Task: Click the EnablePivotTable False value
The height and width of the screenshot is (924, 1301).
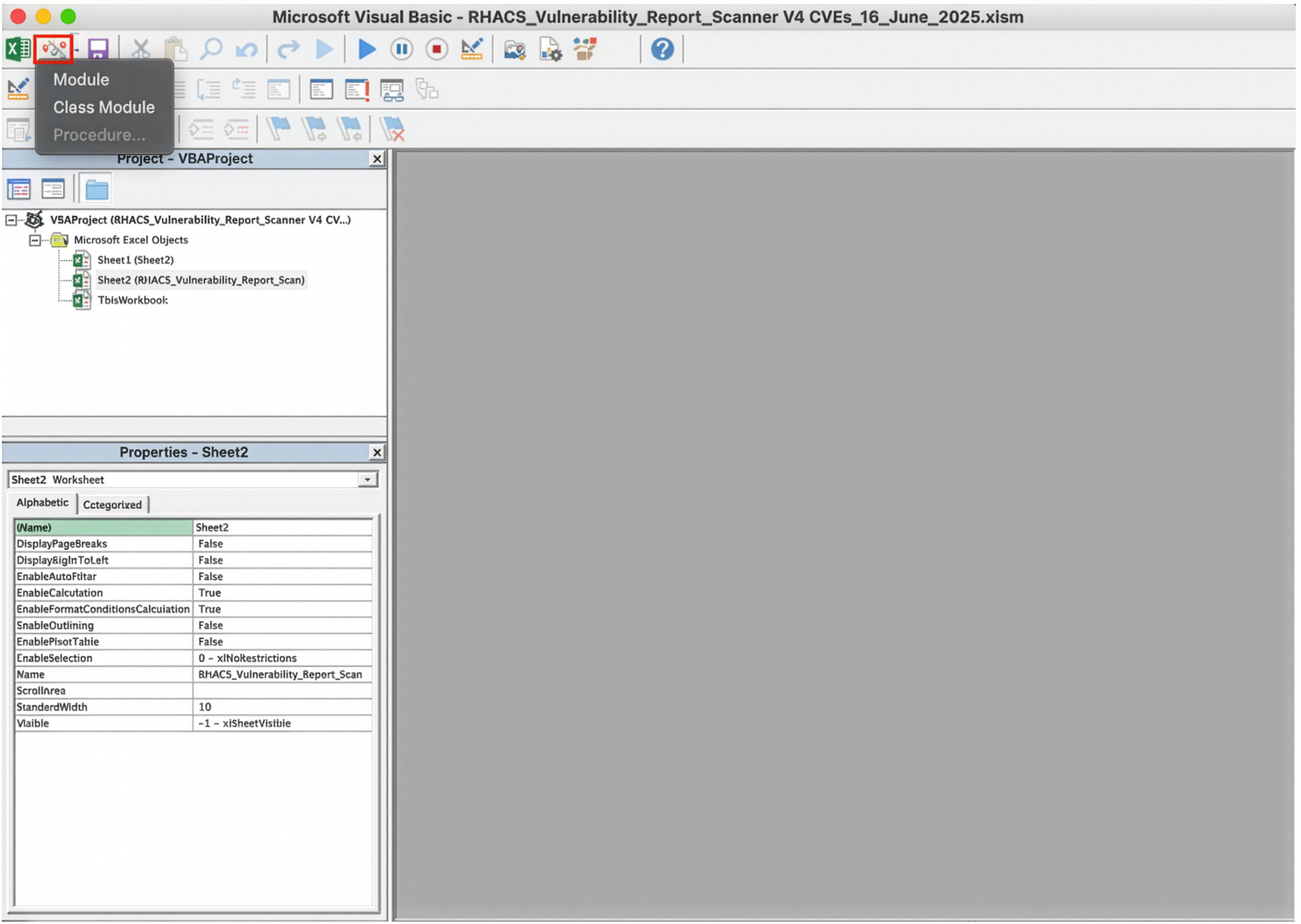Action: (283, 642)
